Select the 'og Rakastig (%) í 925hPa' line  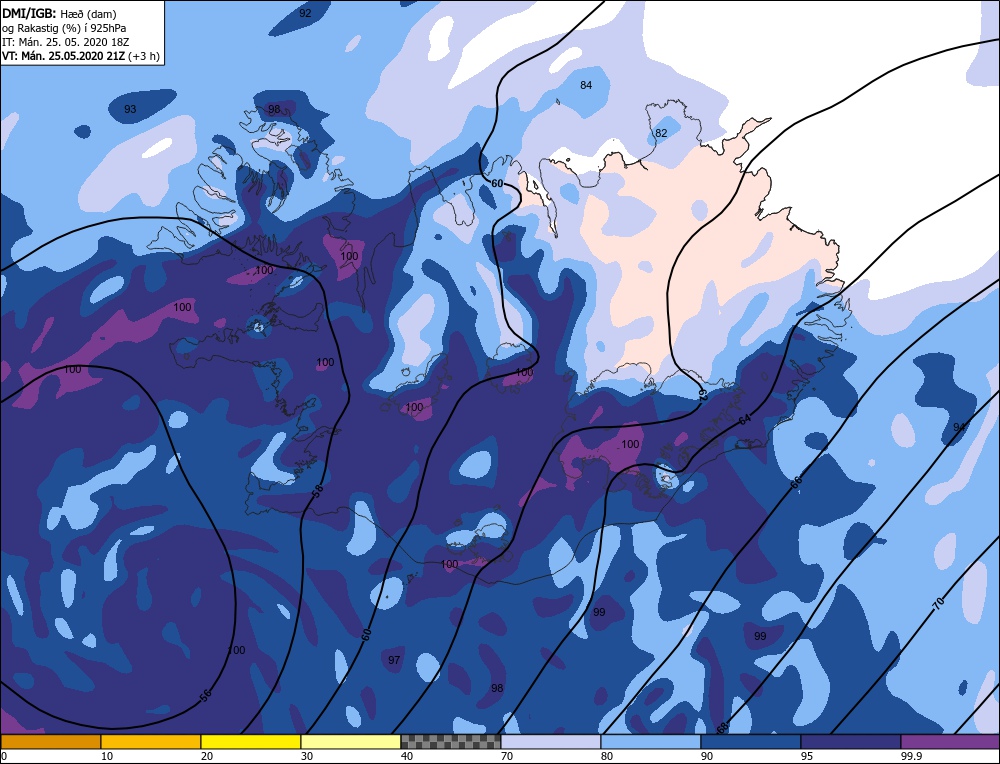pyautogui.click(x=63, y=27)
